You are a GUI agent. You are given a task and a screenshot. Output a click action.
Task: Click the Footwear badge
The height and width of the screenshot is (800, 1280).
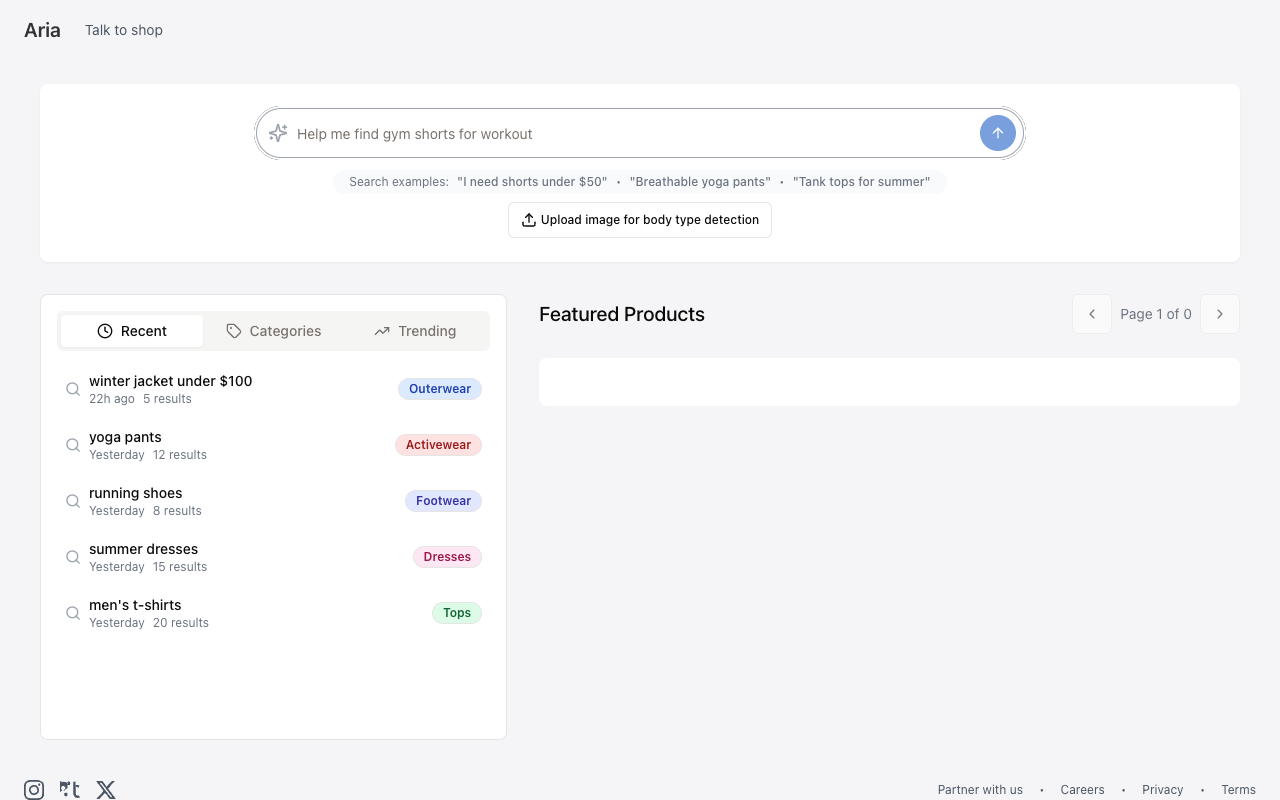tap(443, 501)
